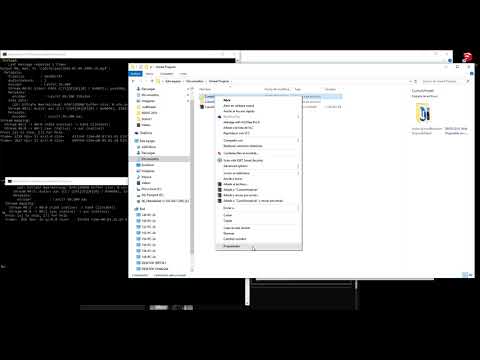Select Abrir en ventana nueva entry
This screenshot has height=360, width=480.
pos(239,106)
